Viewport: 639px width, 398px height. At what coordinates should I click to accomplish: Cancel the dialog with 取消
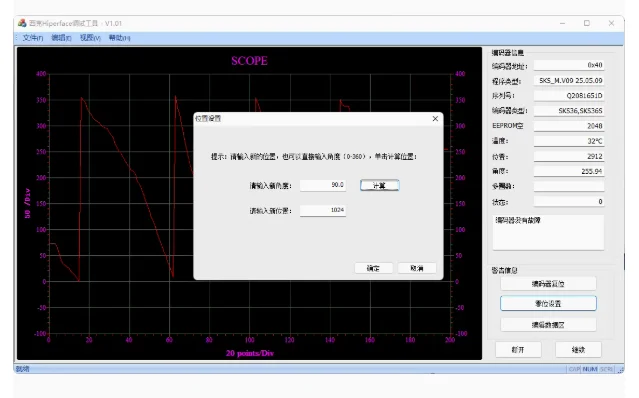click(417, 268)
